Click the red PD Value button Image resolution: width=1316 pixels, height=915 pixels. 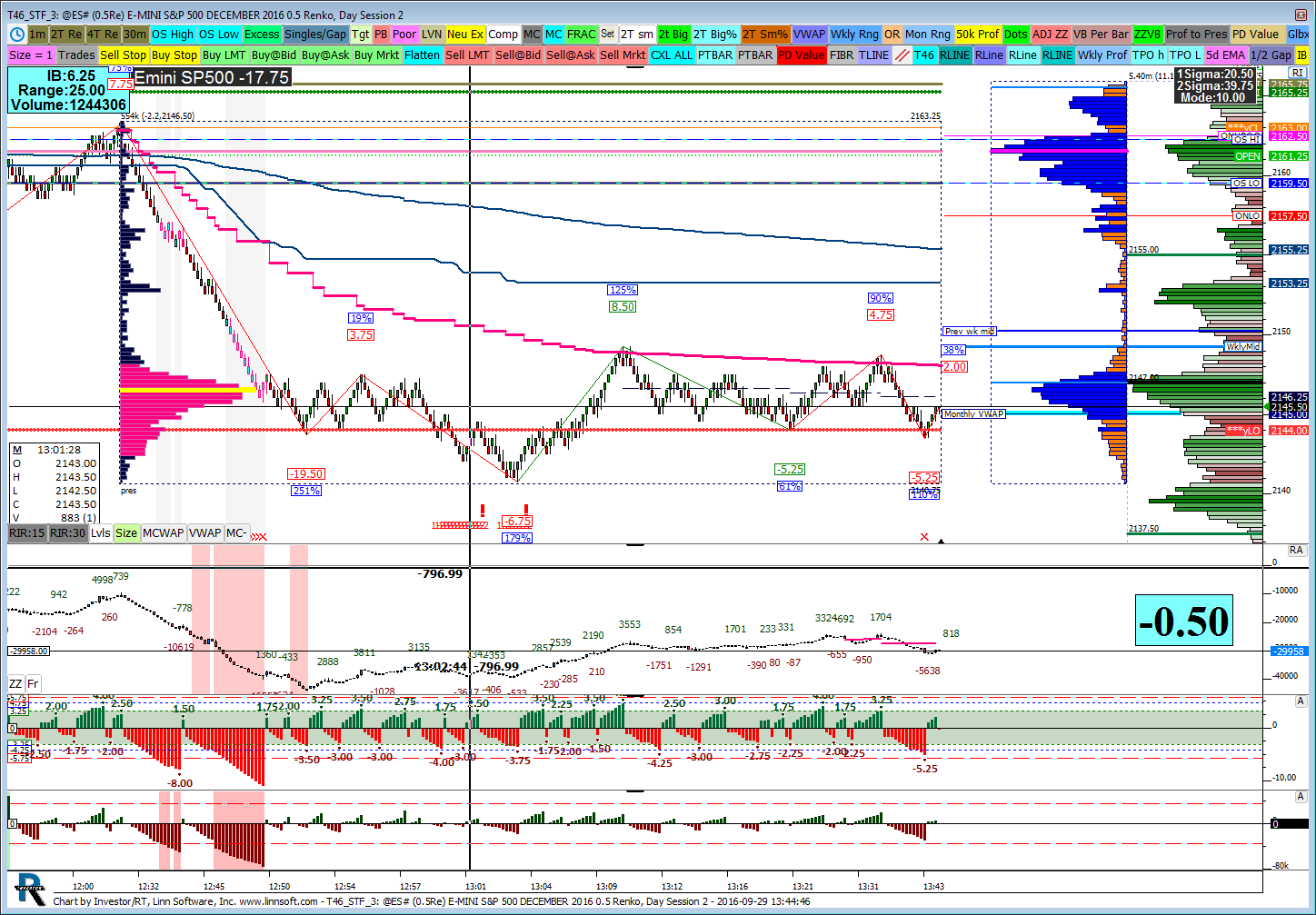(x=802, y=55)
